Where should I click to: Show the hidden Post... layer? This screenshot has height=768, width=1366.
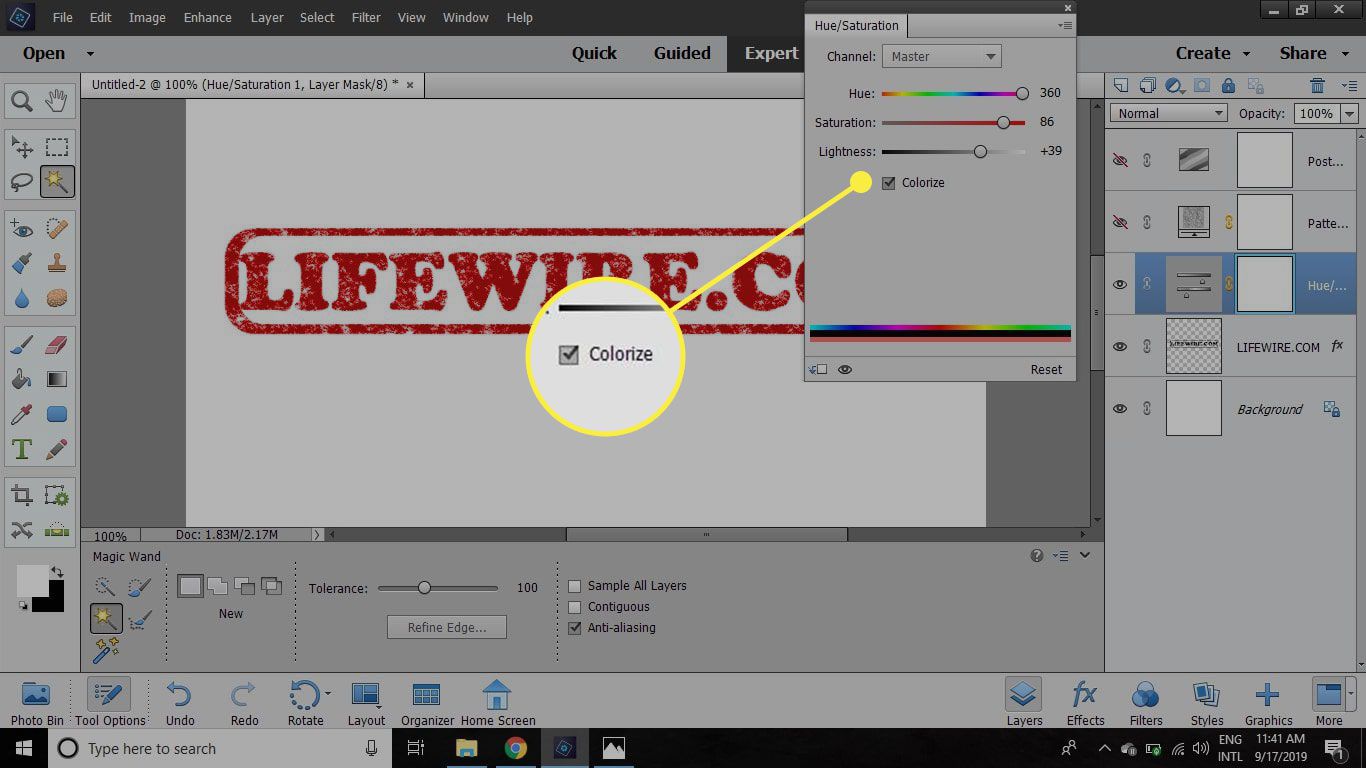click(x=1120, y=160)
